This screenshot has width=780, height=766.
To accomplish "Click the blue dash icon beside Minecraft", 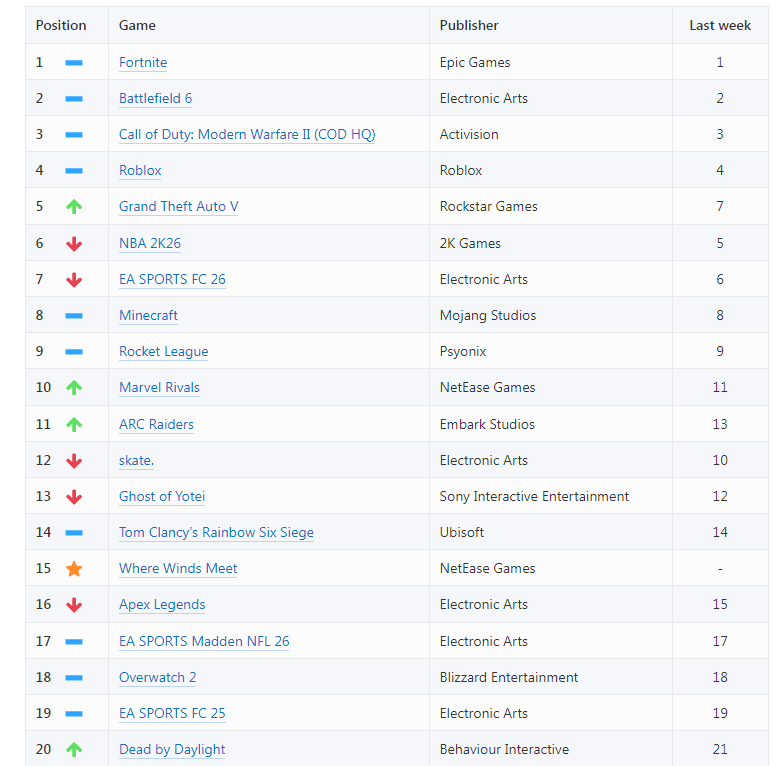I will point(74,315).
